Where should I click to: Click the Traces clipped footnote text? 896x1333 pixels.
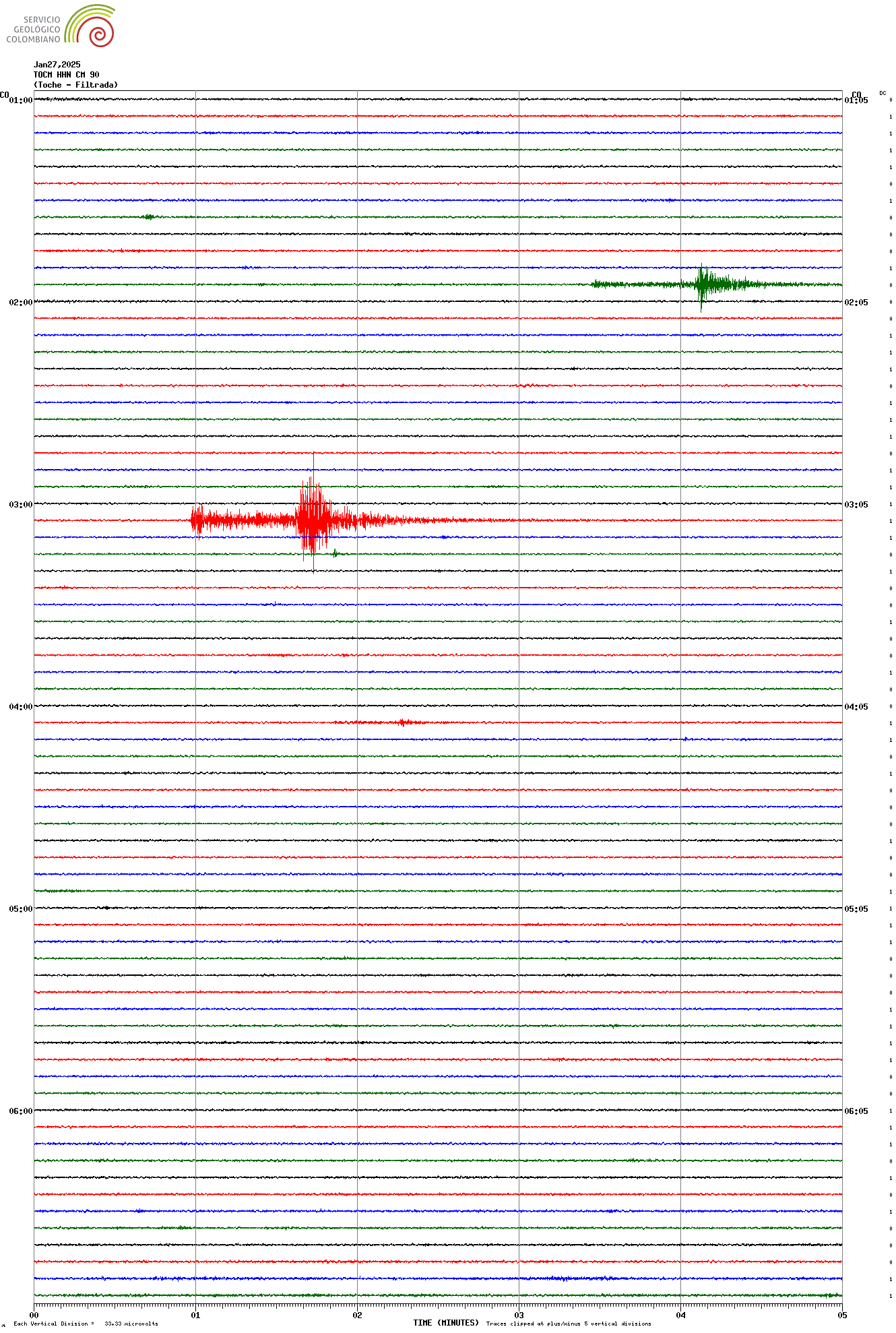pos(569,1324)
